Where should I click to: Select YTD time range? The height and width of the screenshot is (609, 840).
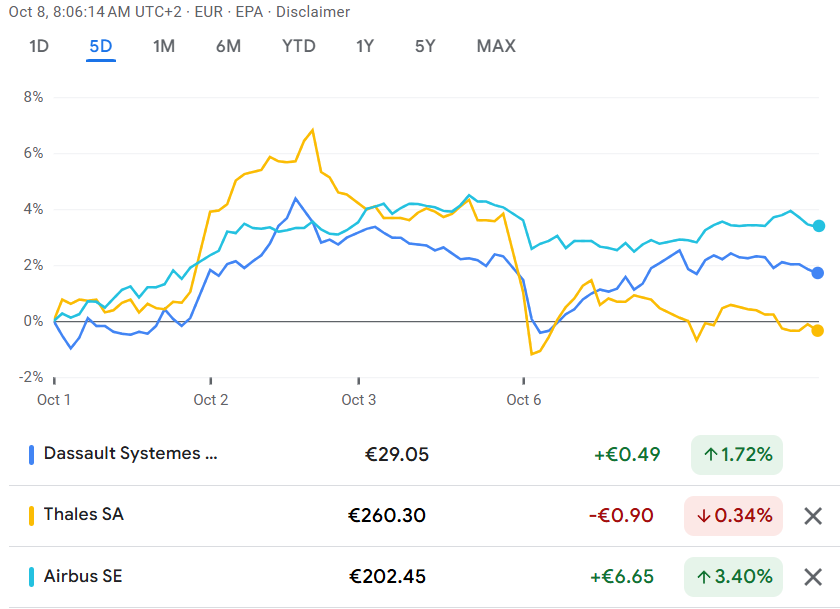click(x=298, y=46)
